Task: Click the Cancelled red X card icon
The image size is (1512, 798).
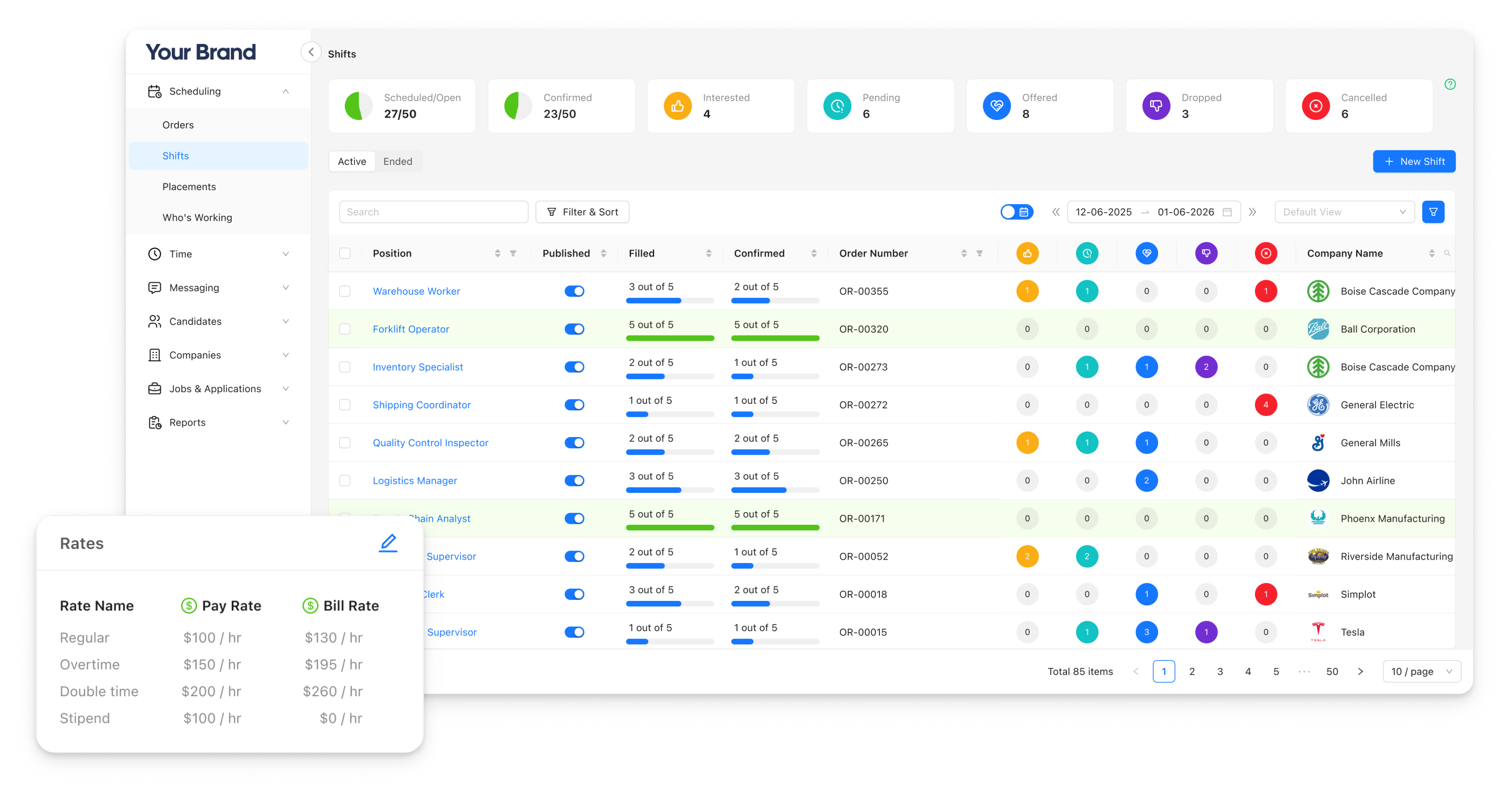Action: (x=1315, y=106)
